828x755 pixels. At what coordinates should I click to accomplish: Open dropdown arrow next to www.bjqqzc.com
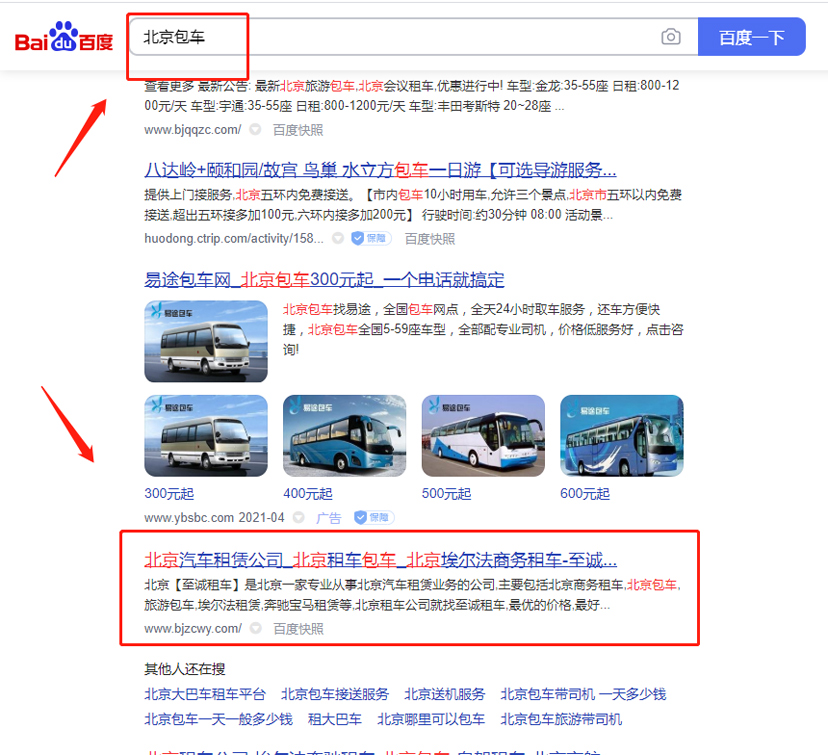coord(255,129)
